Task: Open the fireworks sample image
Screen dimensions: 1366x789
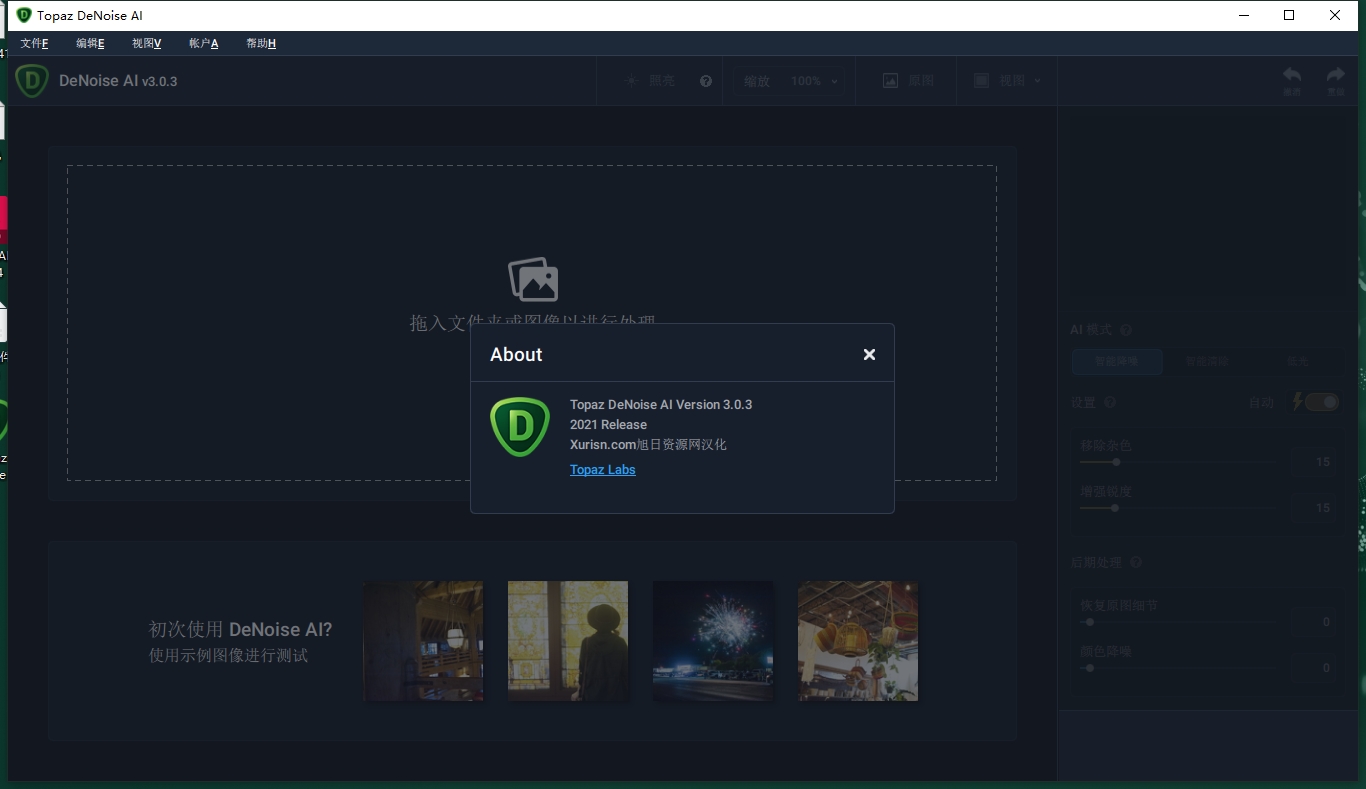Action: (713, 641)
